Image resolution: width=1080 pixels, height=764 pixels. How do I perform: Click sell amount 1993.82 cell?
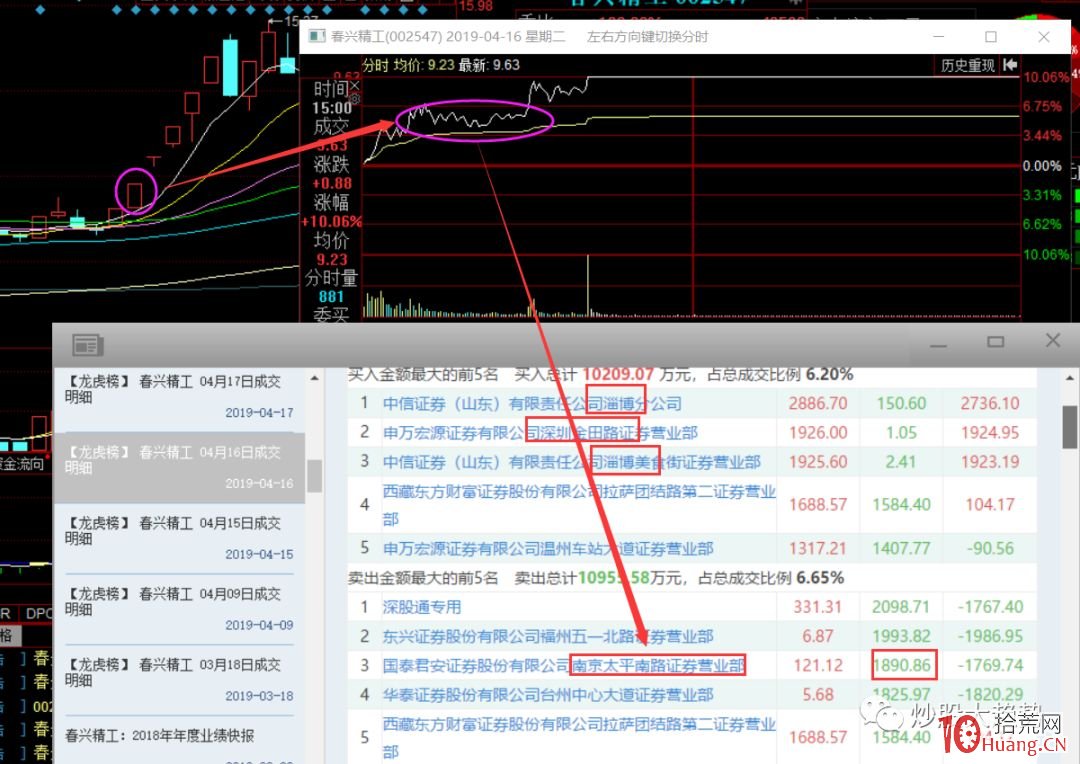point(901,636)
